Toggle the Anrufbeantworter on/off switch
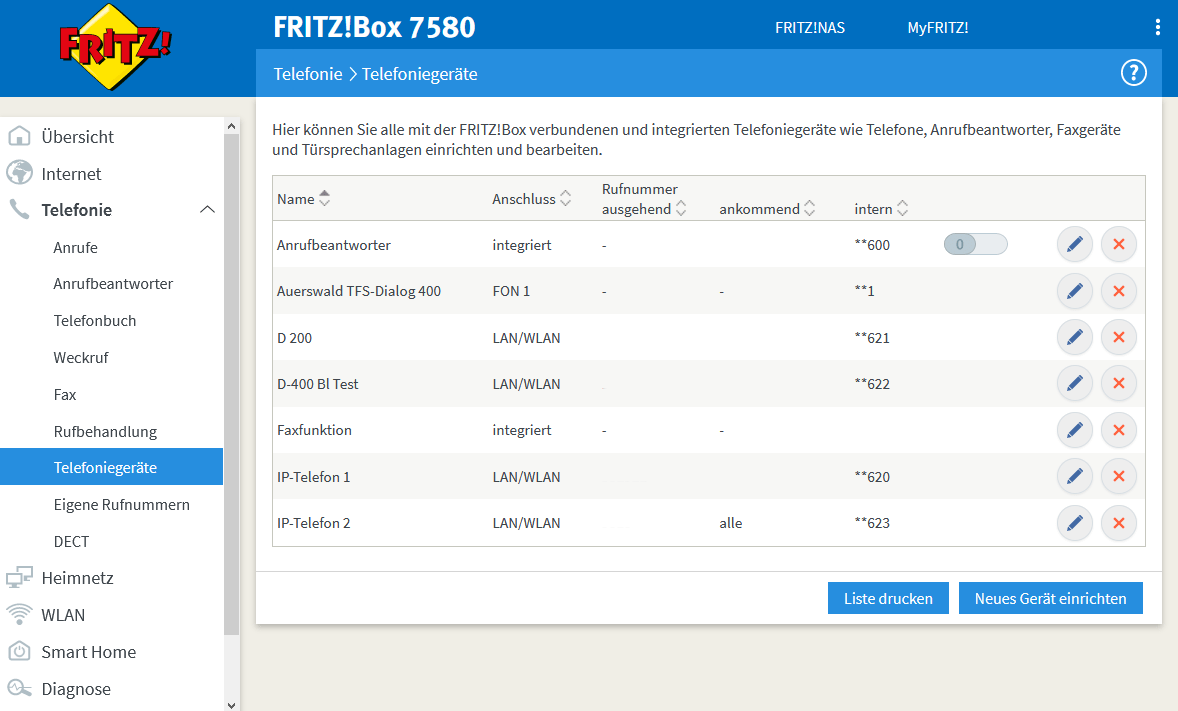This screenshot has width=1178, height=711. [975, 244]
